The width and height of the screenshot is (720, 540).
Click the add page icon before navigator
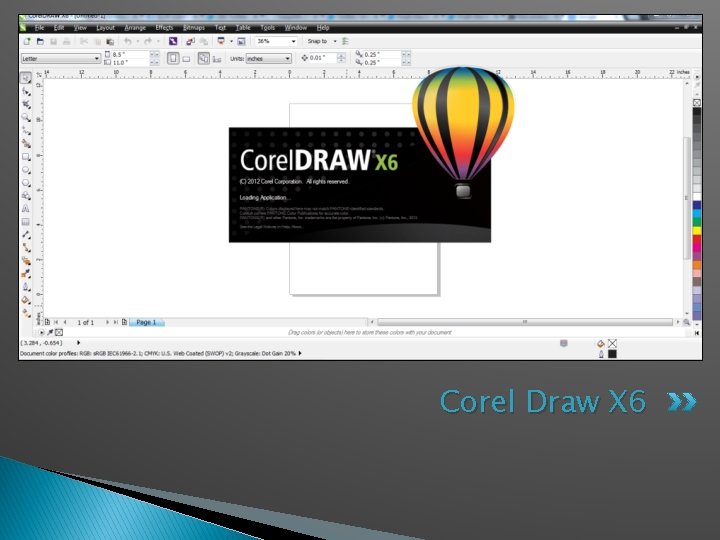(47, 322)
